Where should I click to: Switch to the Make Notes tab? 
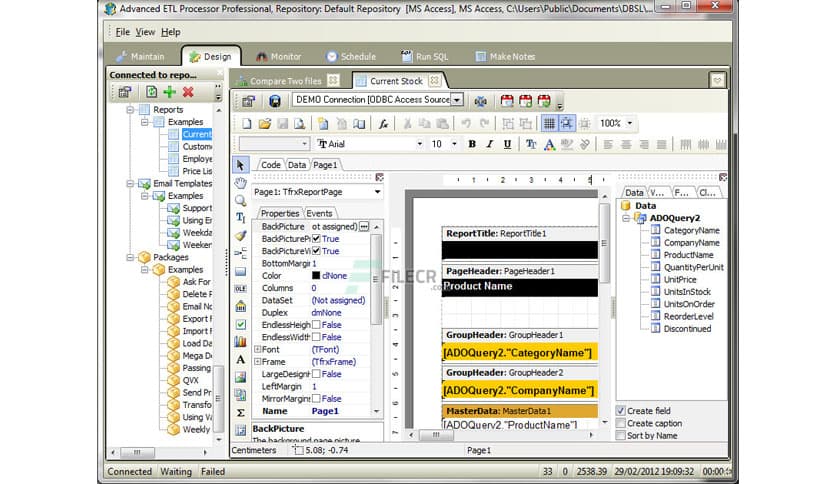[505, 57]
